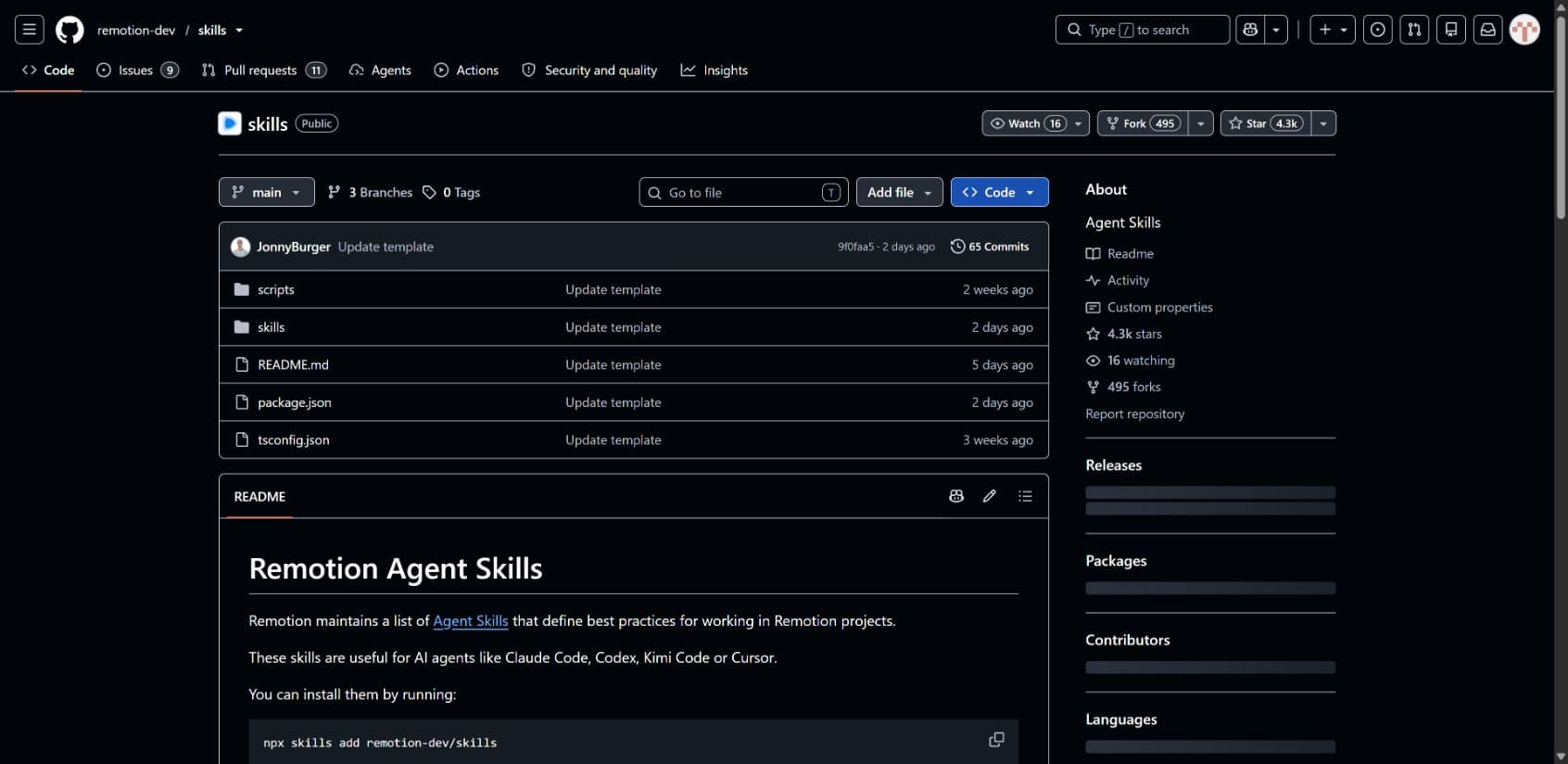Viewport: 1568px width, 764px height.
Task: Open the user profile avatar menu
Action: pyautogui.click(x=1524, y=30)
